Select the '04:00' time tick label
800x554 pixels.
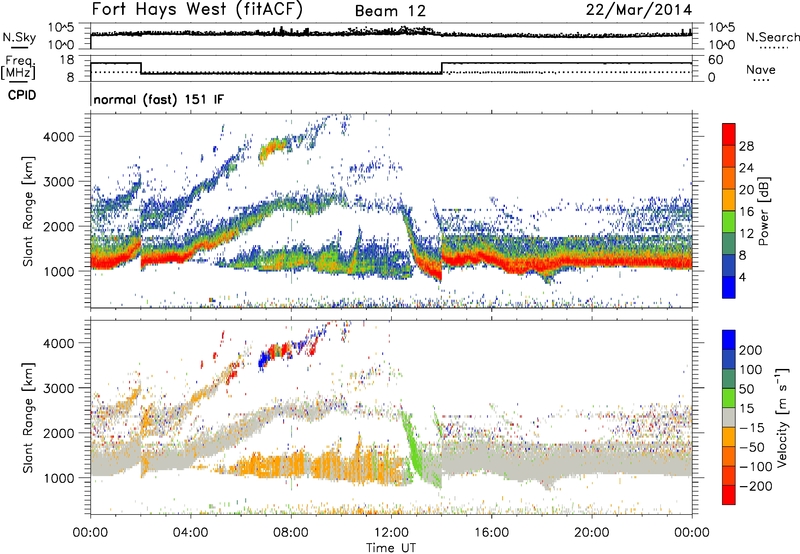coord(190,533)
